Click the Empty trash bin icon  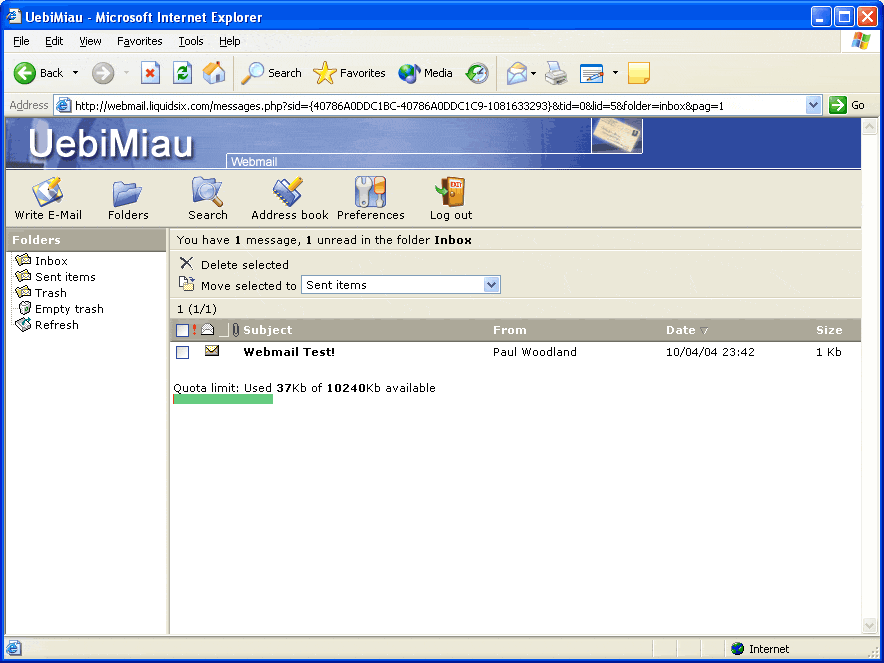[24, 308]
